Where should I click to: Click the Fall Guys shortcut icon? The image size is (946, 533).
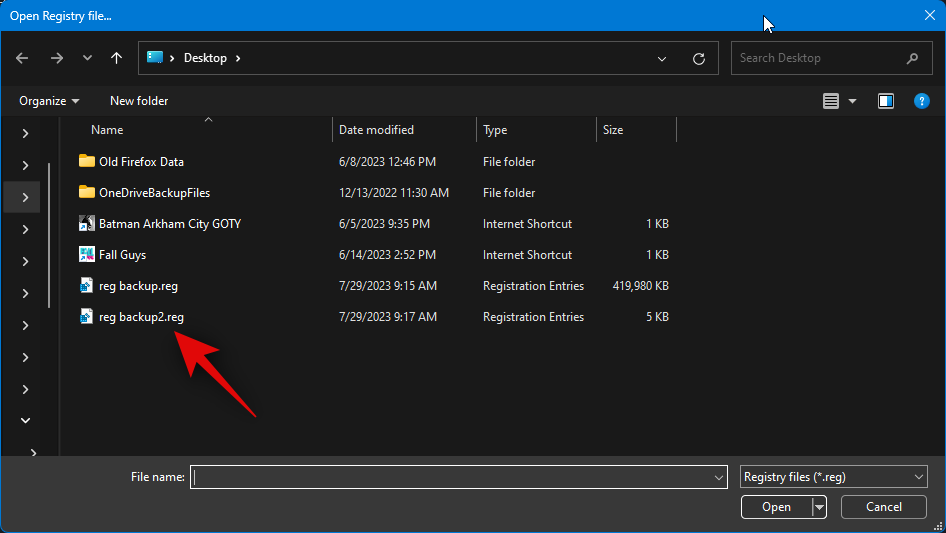point(86,255)
